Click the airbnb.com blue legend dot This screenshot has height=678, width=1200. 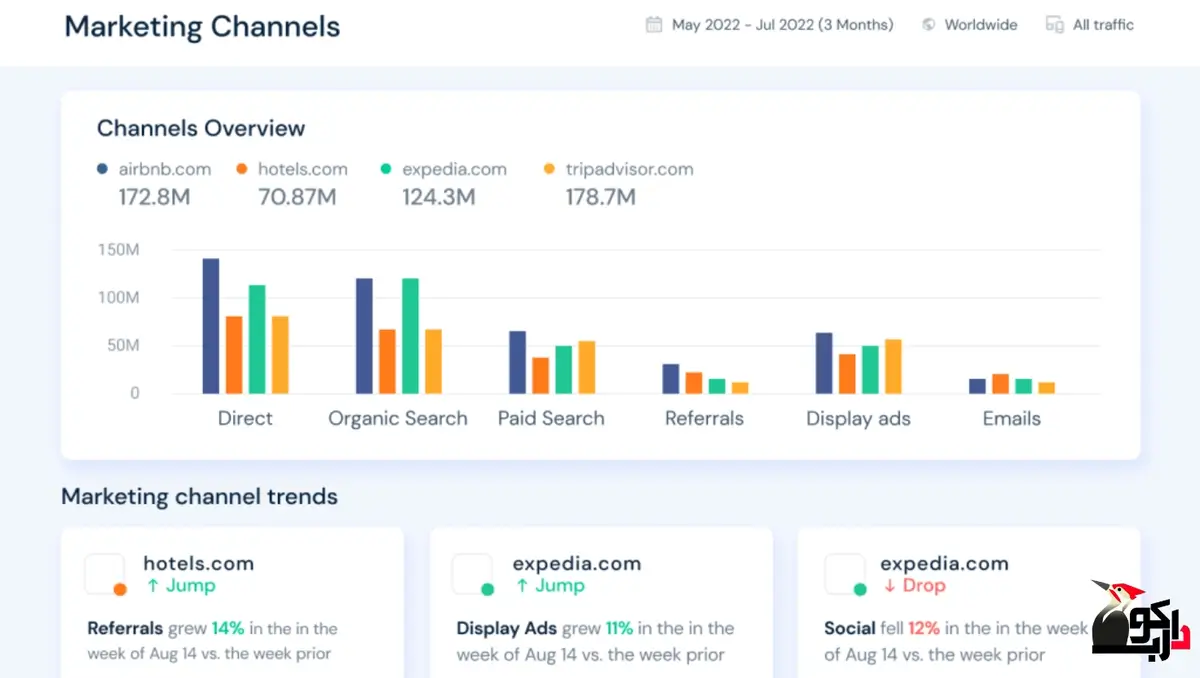[x=102, y=170]
